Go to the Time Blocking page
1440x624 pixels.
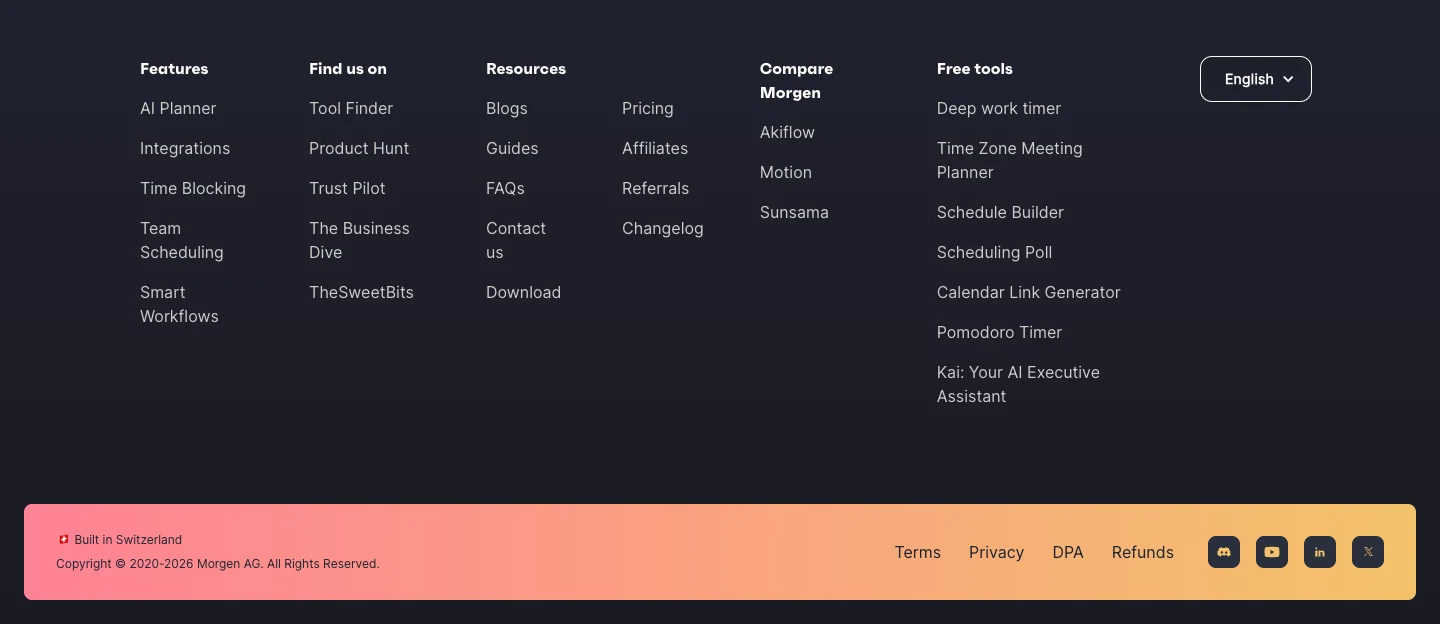click(193, 188)
